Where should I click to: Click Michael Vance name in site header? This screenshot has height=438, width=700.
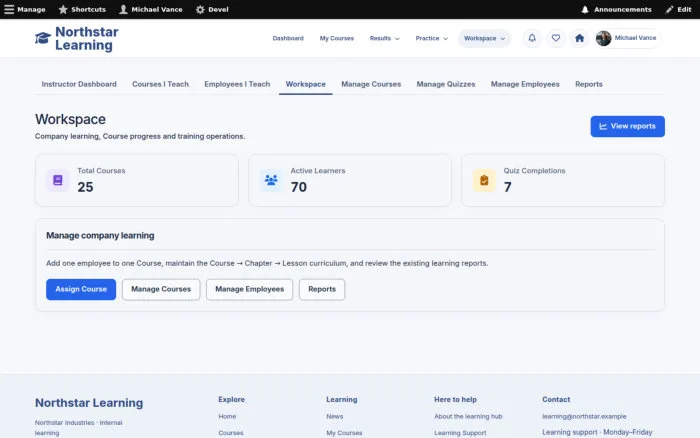pyautogui.click(x=635, y=38)
